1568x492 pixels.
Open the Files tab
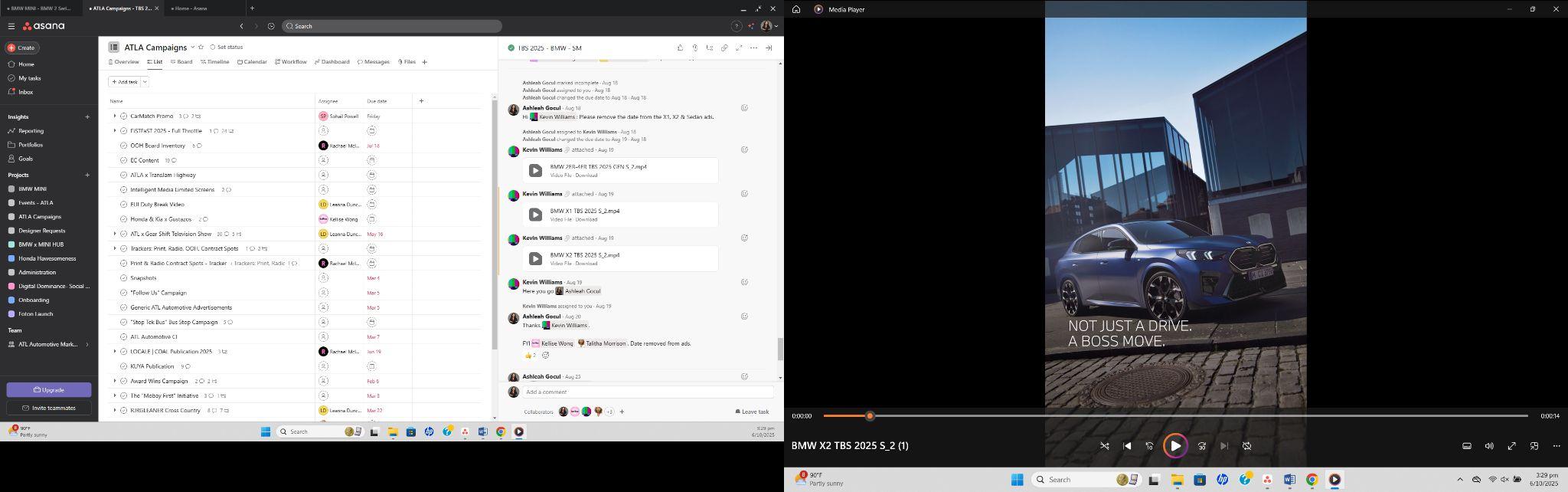407,62
